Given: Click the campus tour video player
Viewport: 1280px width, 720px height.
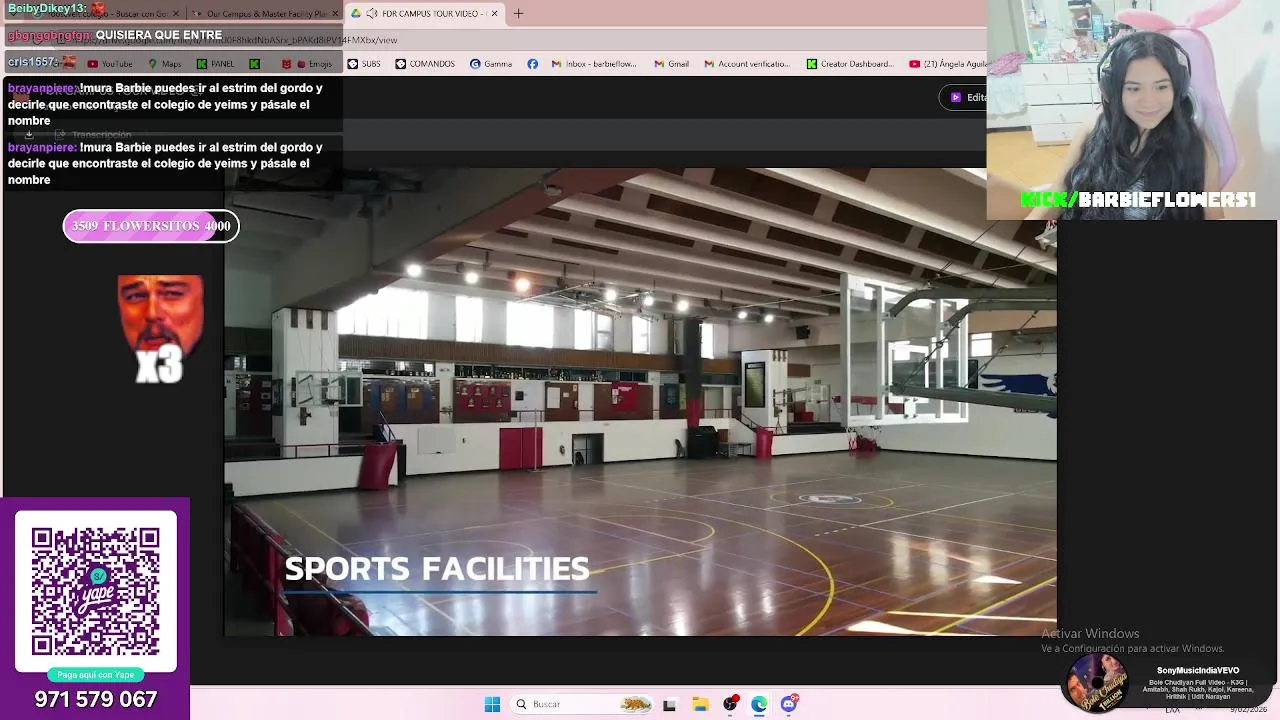Looking at the screenshot, I should 640,401.
